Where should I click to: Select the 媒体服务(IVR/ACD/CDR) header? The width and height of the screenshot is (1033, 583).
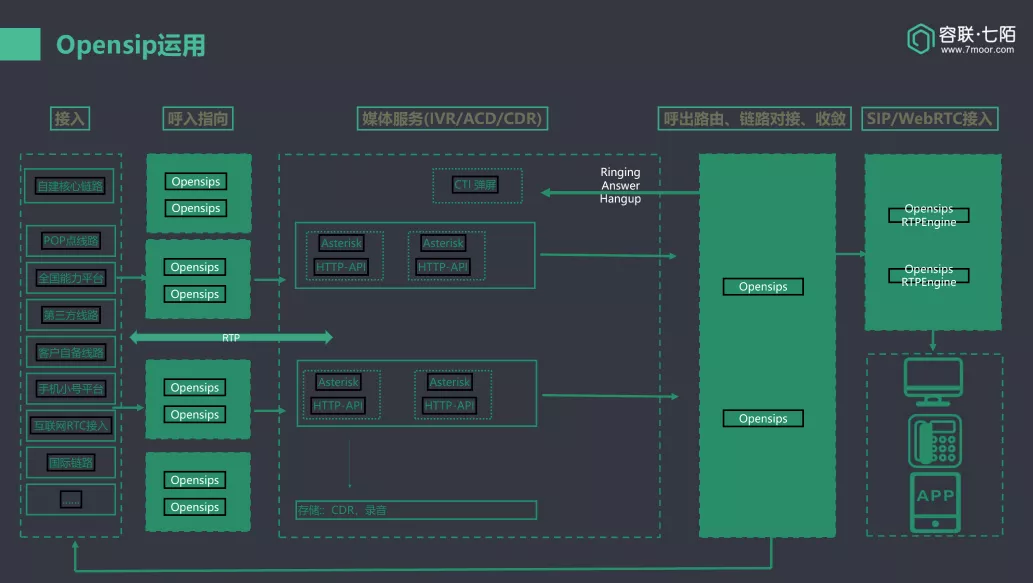452,119
